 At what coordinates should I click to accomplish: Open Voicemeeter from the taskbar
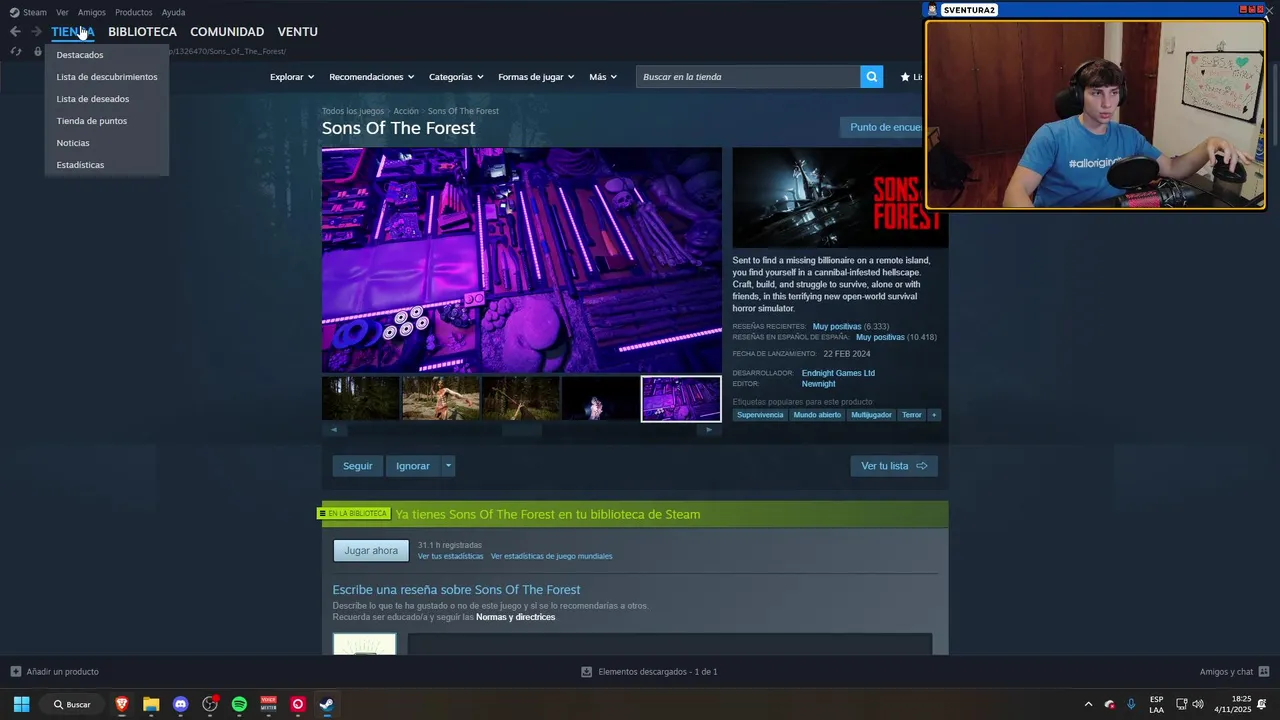(x=268, y=704)
